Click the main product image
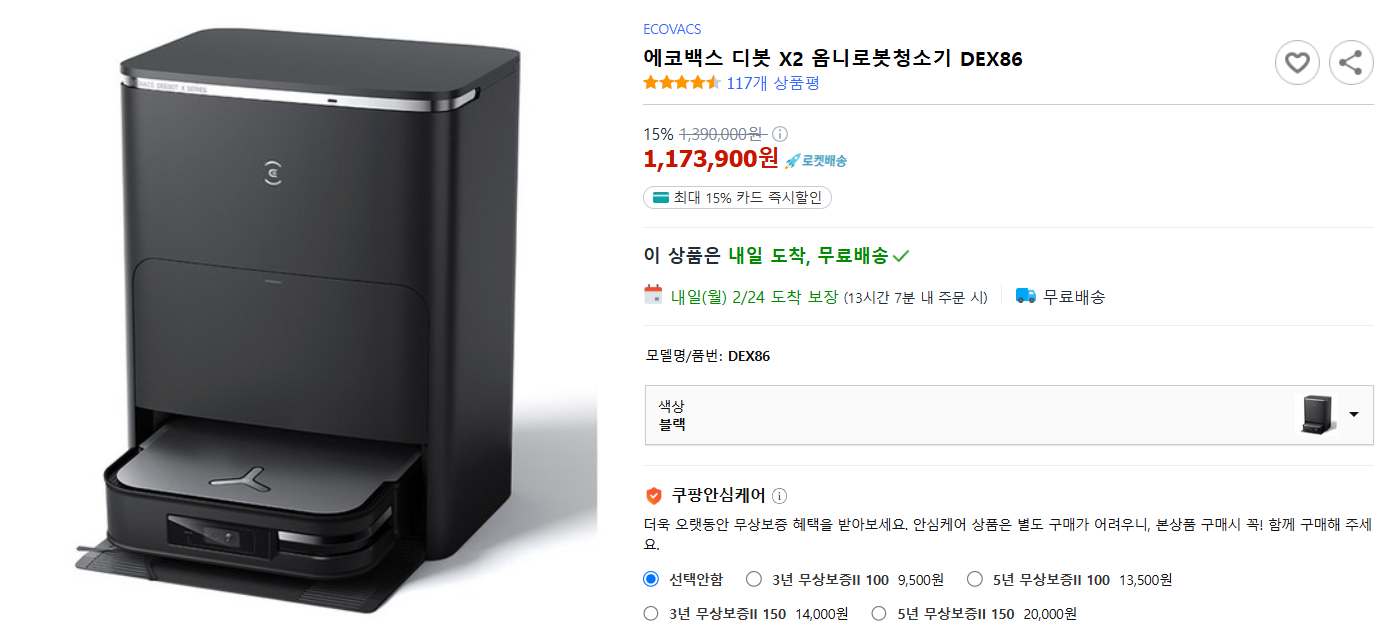1386x642 pixels. pos(300,320)
